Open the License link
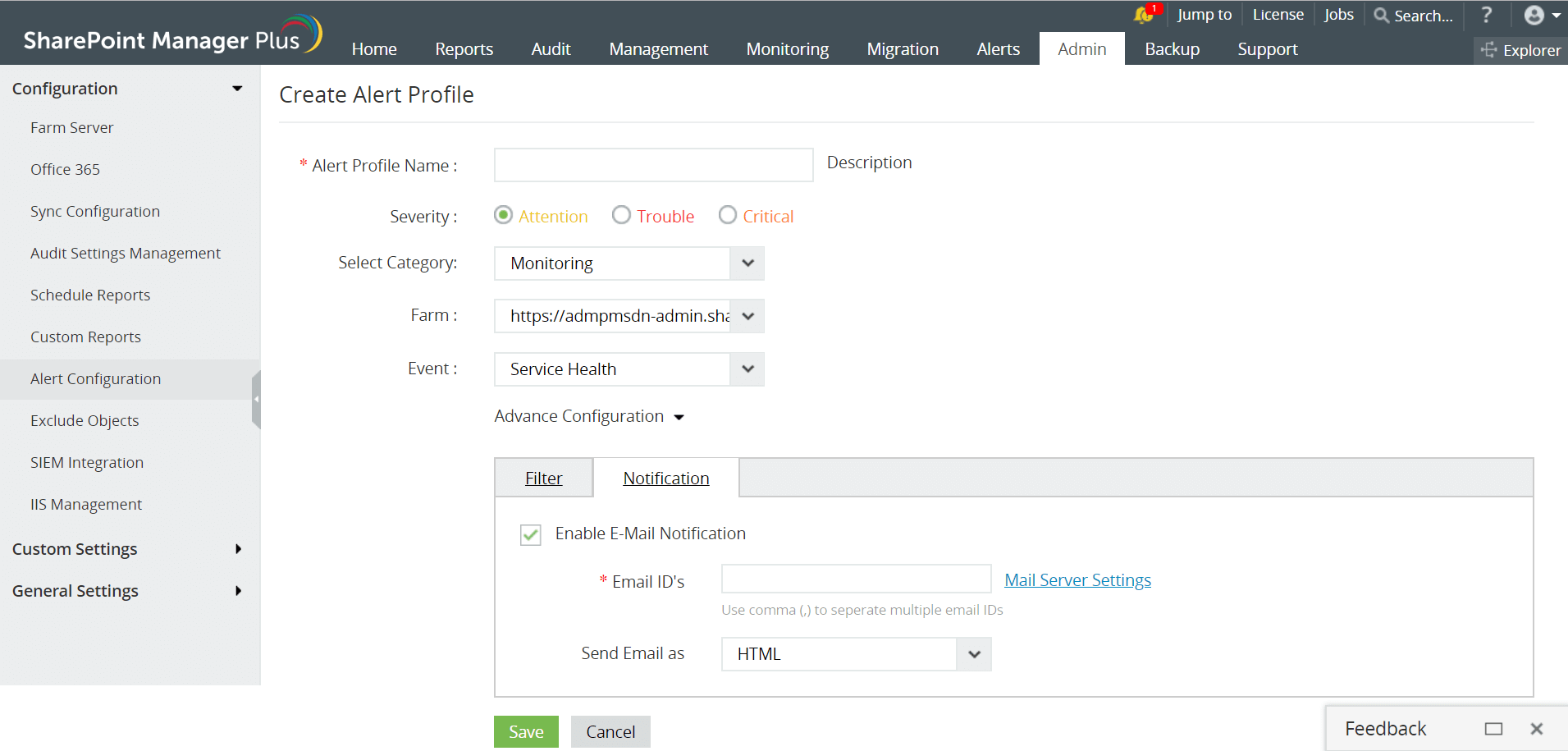Image resolution: width=1568 pixels, height=751 pixels. pyautogui.click(x=1278, y=15)
